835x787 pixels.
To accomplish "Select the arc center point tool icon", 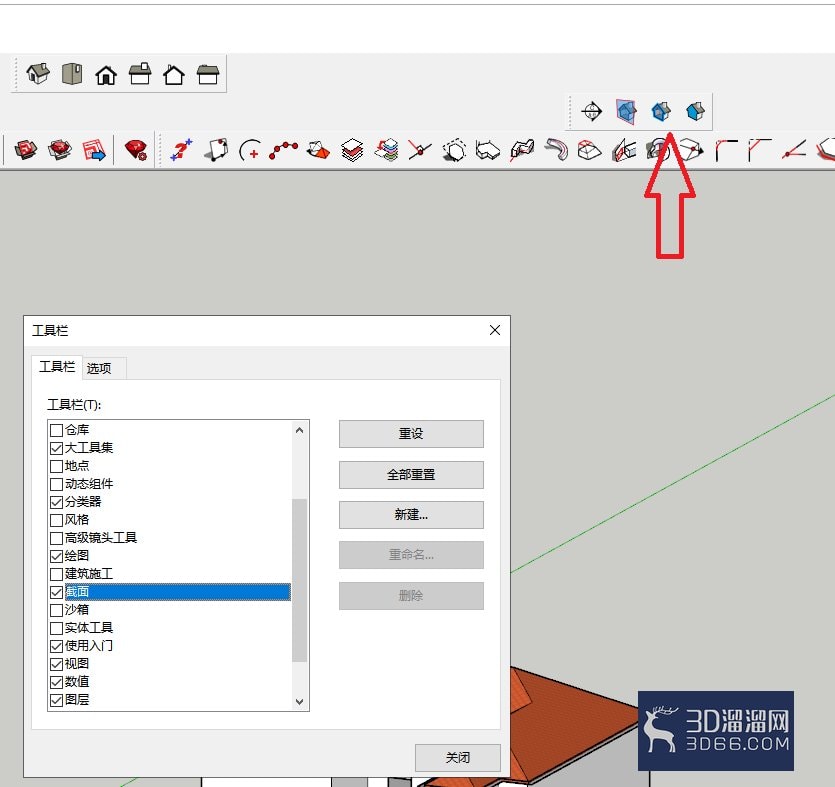I will click(250, 150).
